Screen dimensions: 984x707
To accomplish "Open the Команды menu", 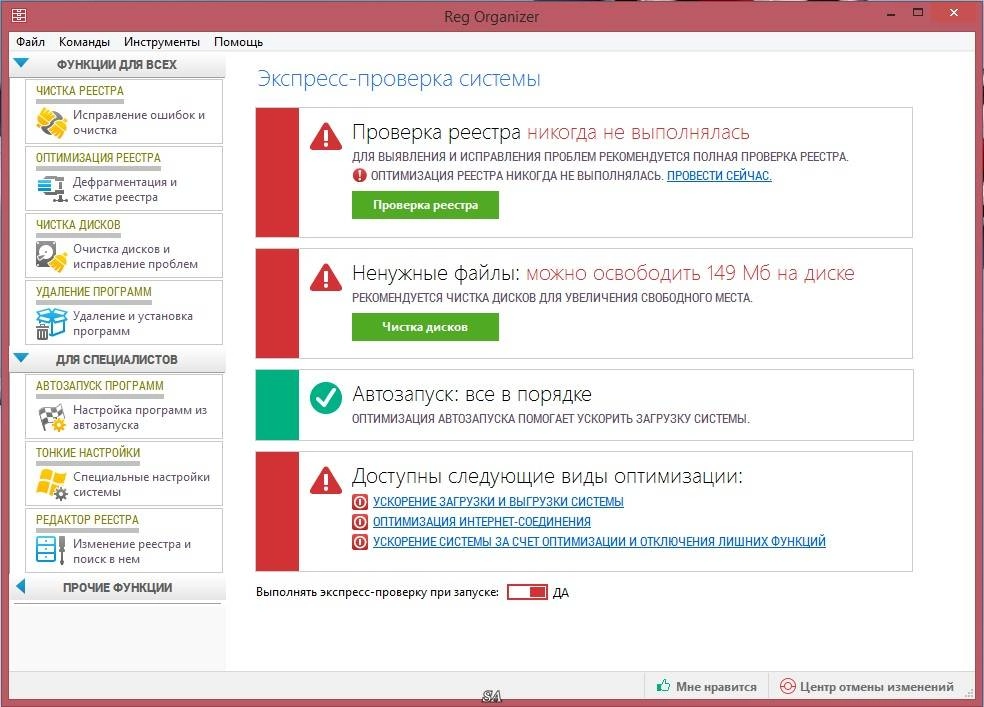I will click(x=84, y=42).
